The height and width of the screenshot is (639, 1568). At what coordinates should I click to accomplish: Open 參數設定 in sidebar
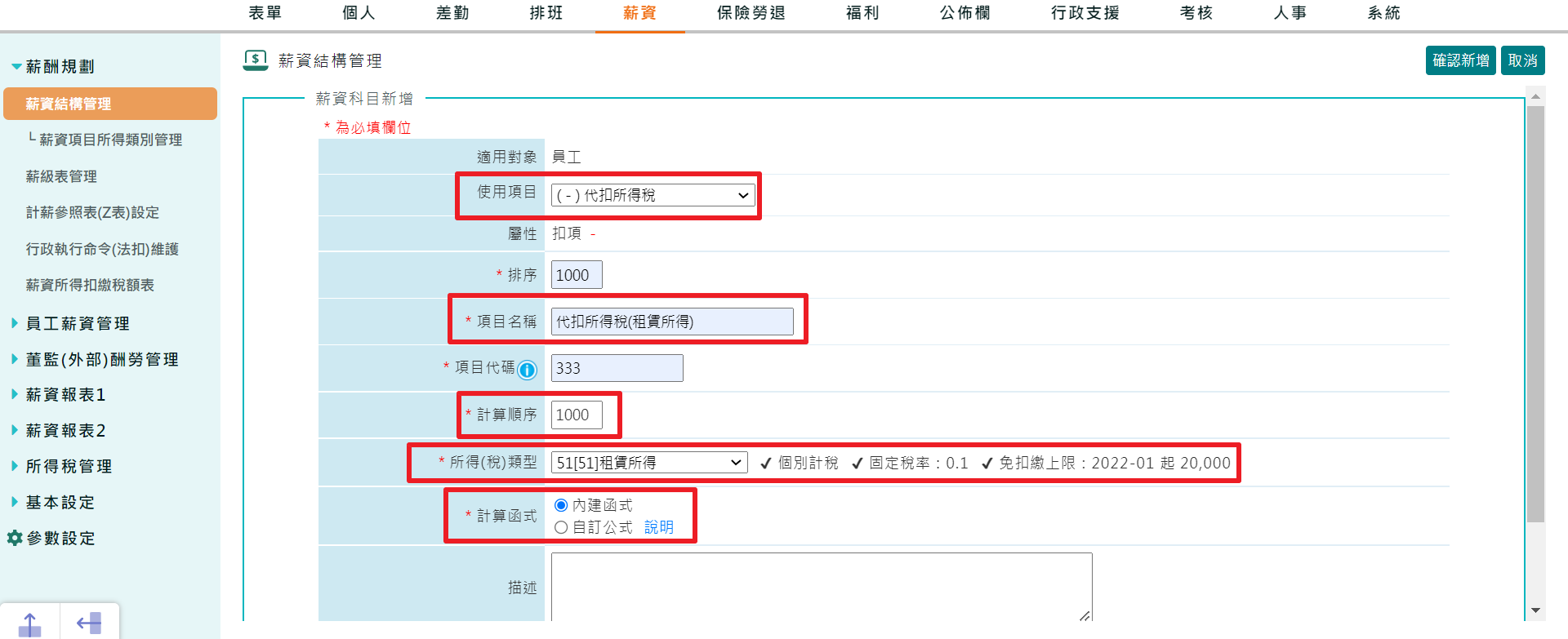point(61,538)
